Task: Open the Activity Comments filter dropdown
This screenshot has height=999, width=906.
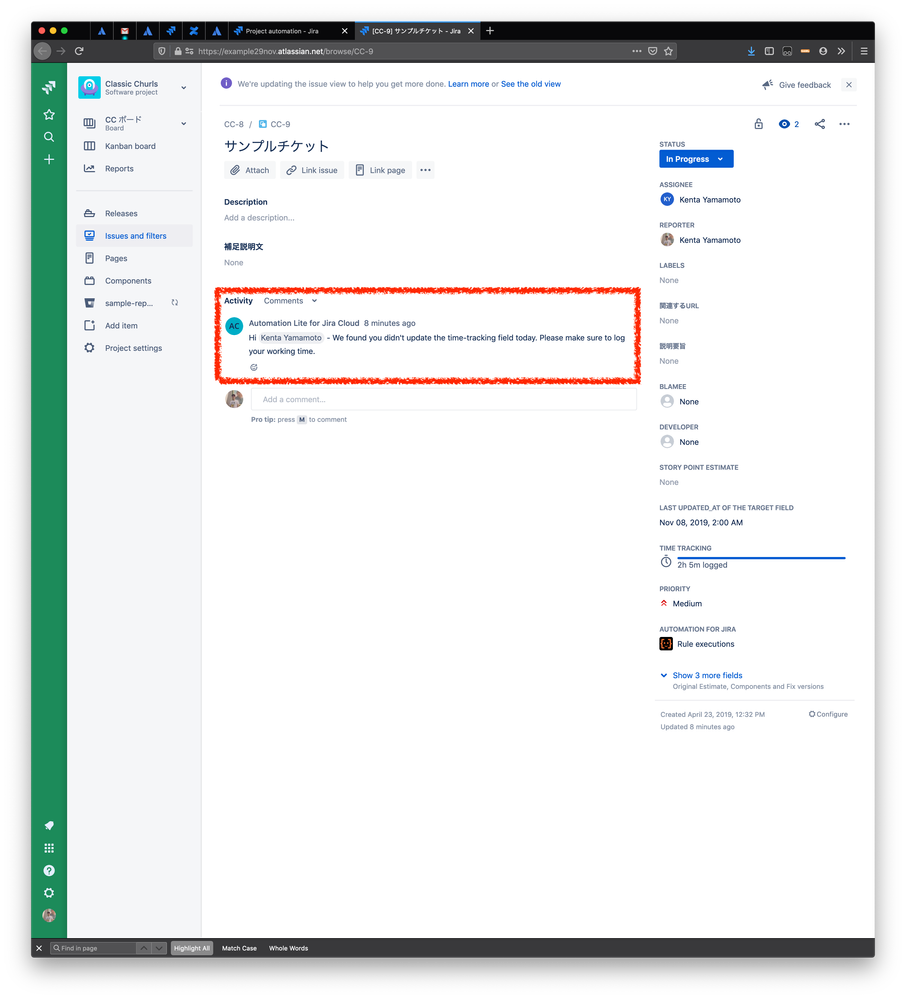Action: tap(291, 301)
